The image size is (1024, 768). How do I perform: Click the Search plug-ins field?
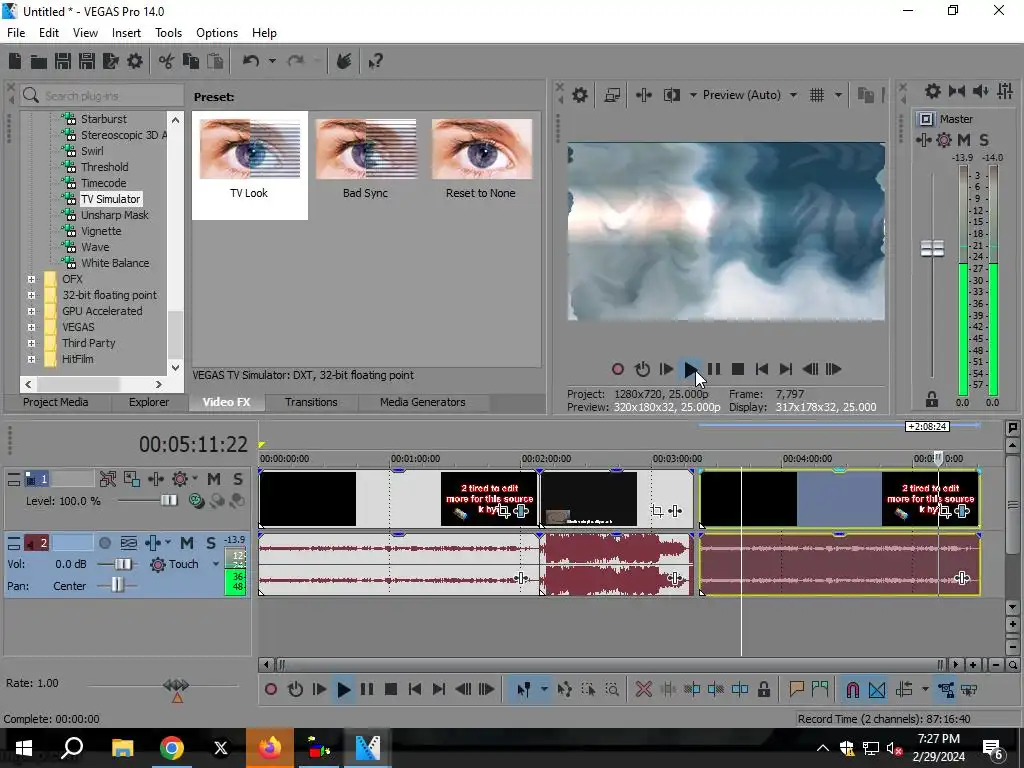[102, 96]
